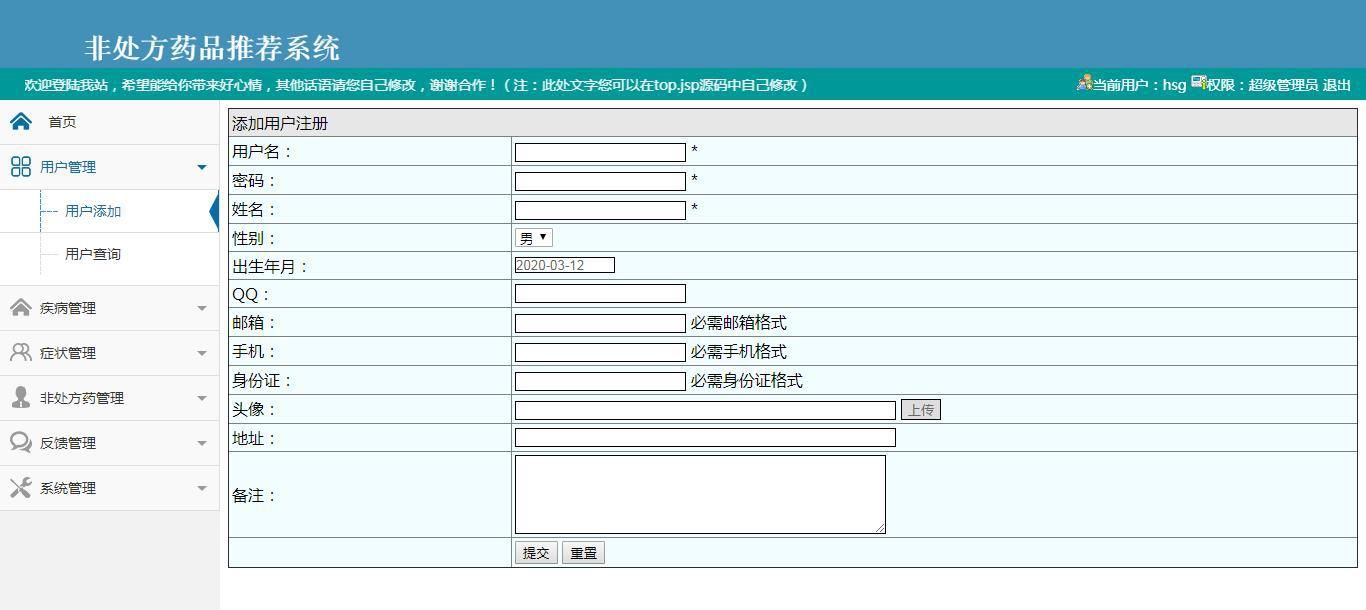This screenshot has height=610, width=1366.
Task: Click the welcome message in the banner
Action: tap(416, 85)
